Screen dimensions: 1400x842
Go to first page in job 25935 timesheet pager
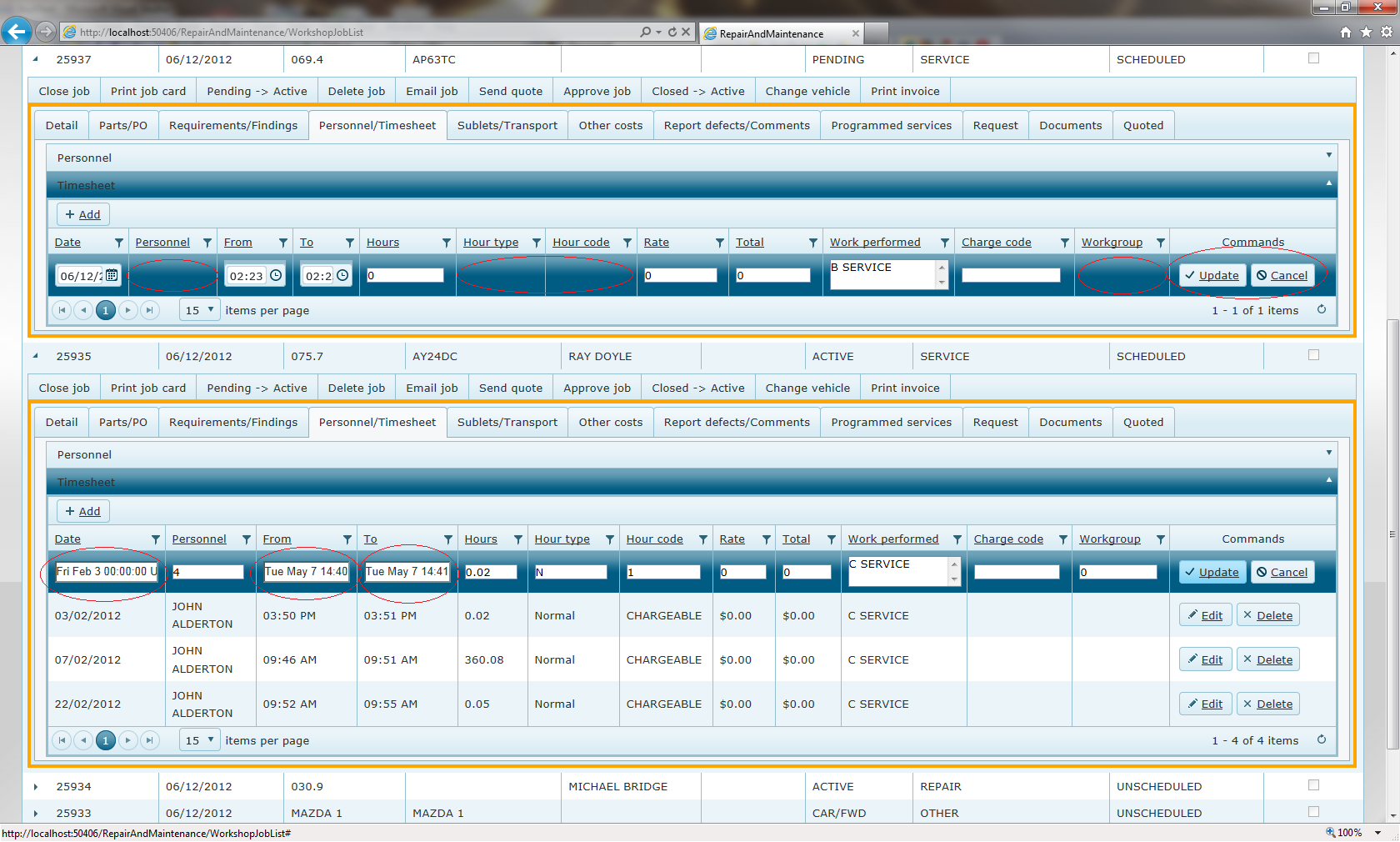click(x=62, y=740)
